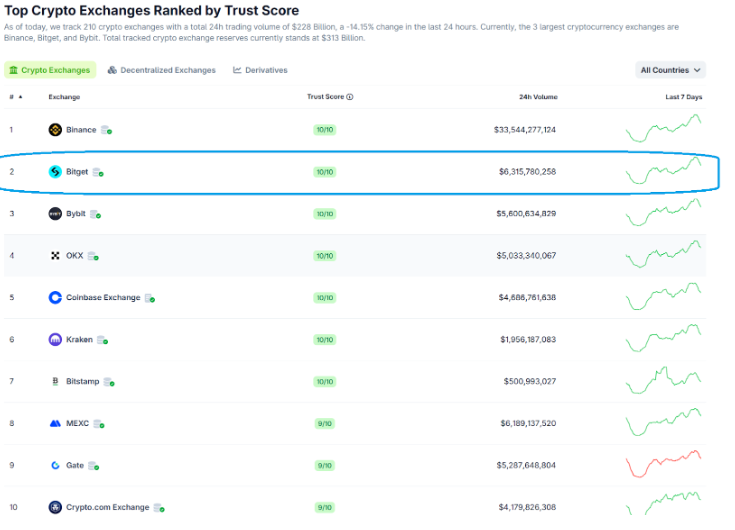735x530 pixels.
Task: Click the reserves badge icon next to Binance
Action: 106,130
